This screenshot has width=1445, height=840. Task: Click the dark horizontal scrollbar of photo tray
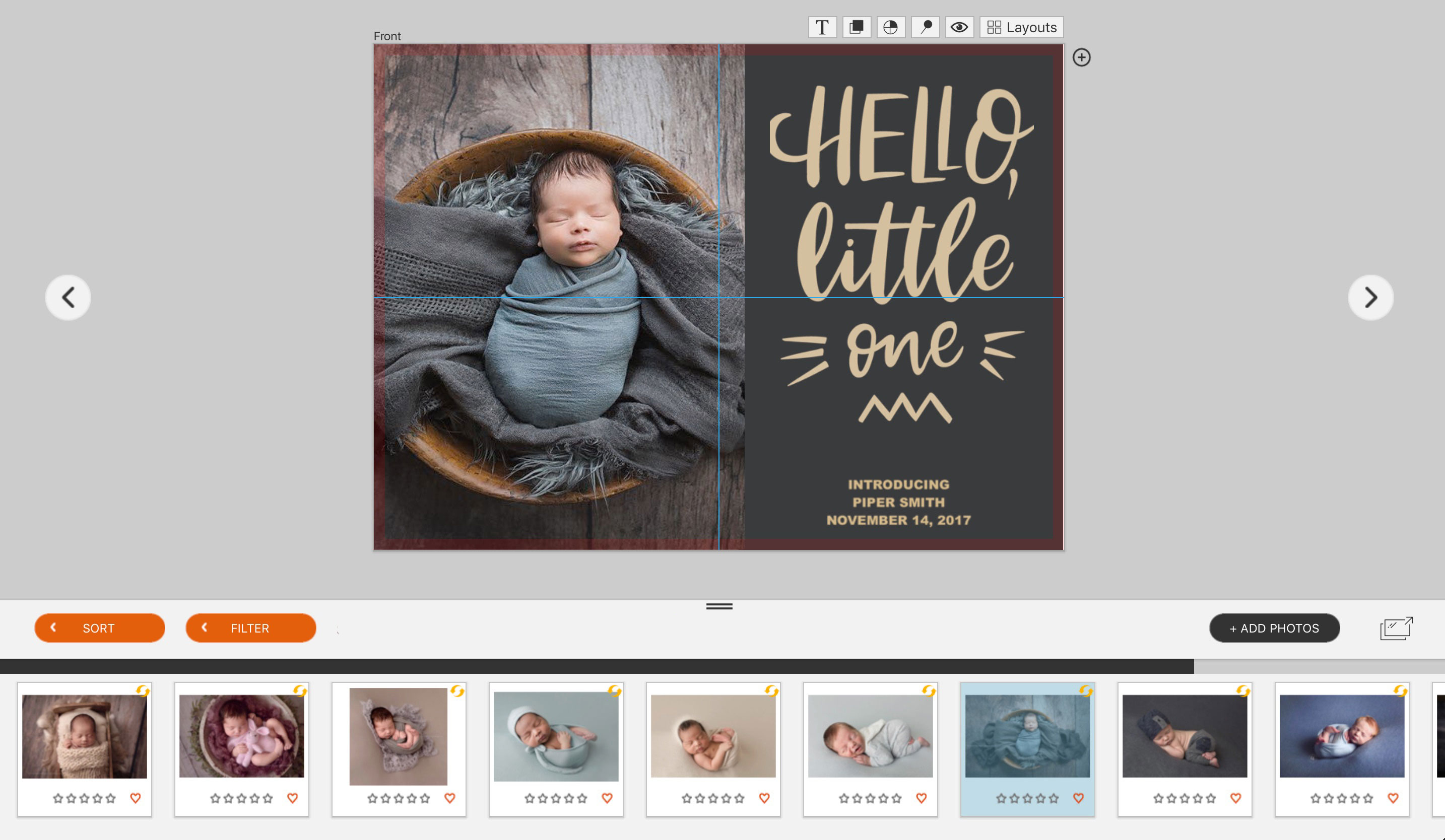597,666
